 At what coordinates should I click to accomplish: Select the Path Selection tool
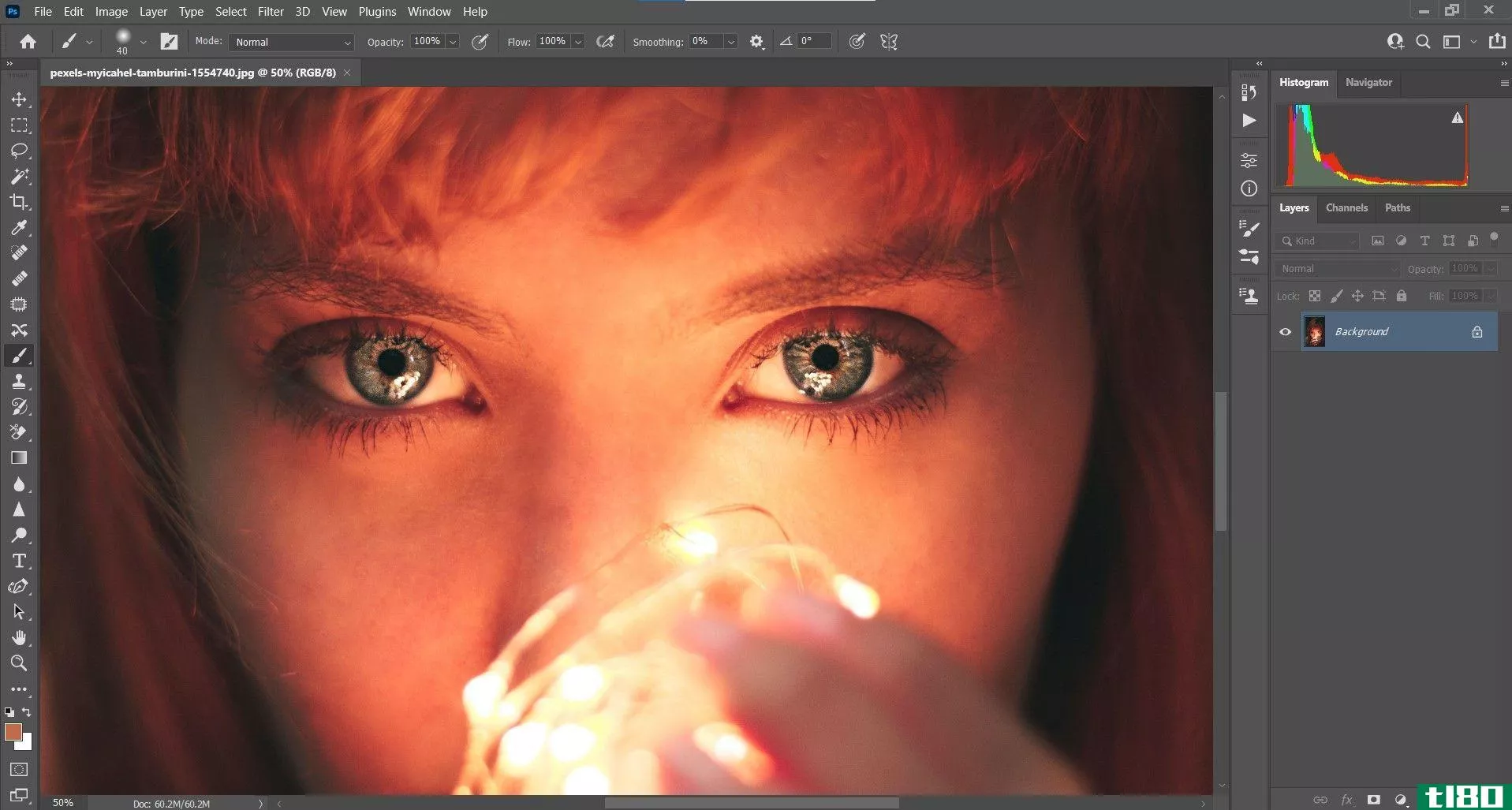19,612
